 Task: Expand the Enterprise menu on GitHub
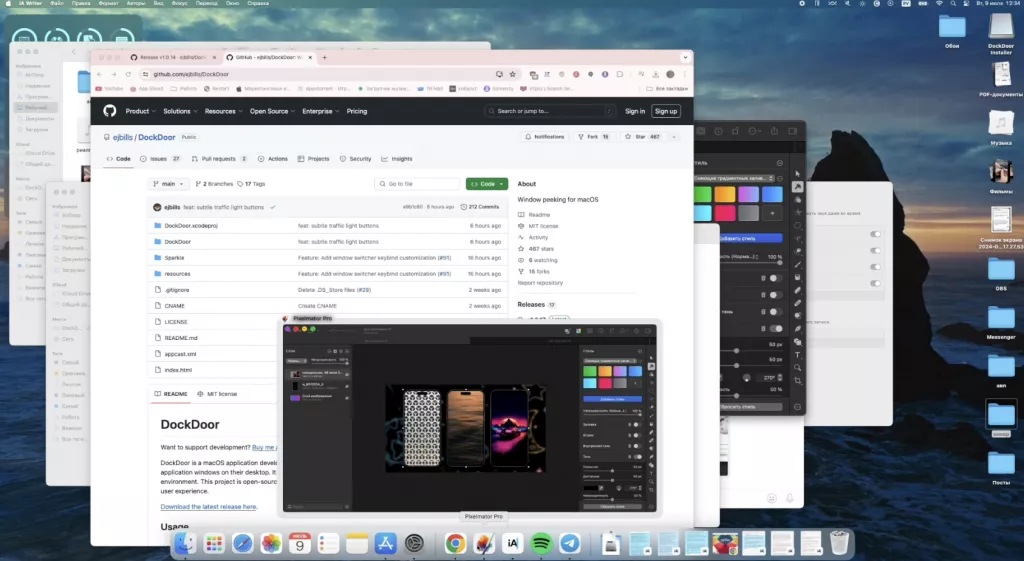click(x=320, y=111)
